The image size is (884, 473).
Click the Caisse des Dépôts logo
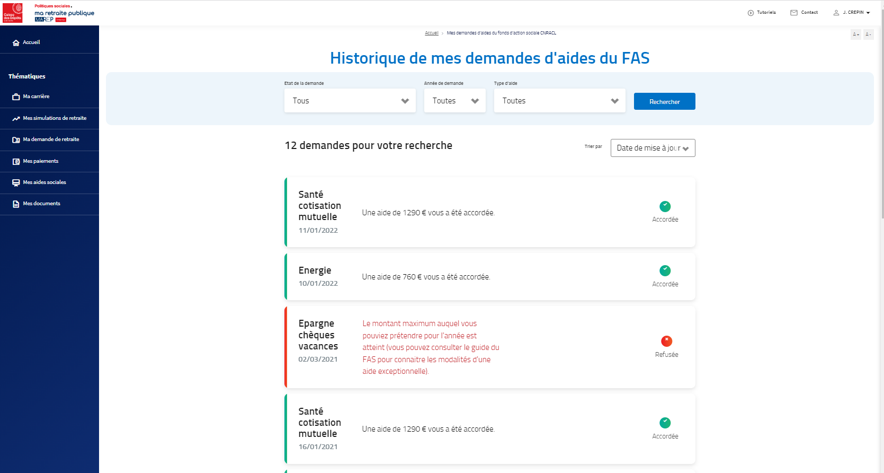(13, 12)
